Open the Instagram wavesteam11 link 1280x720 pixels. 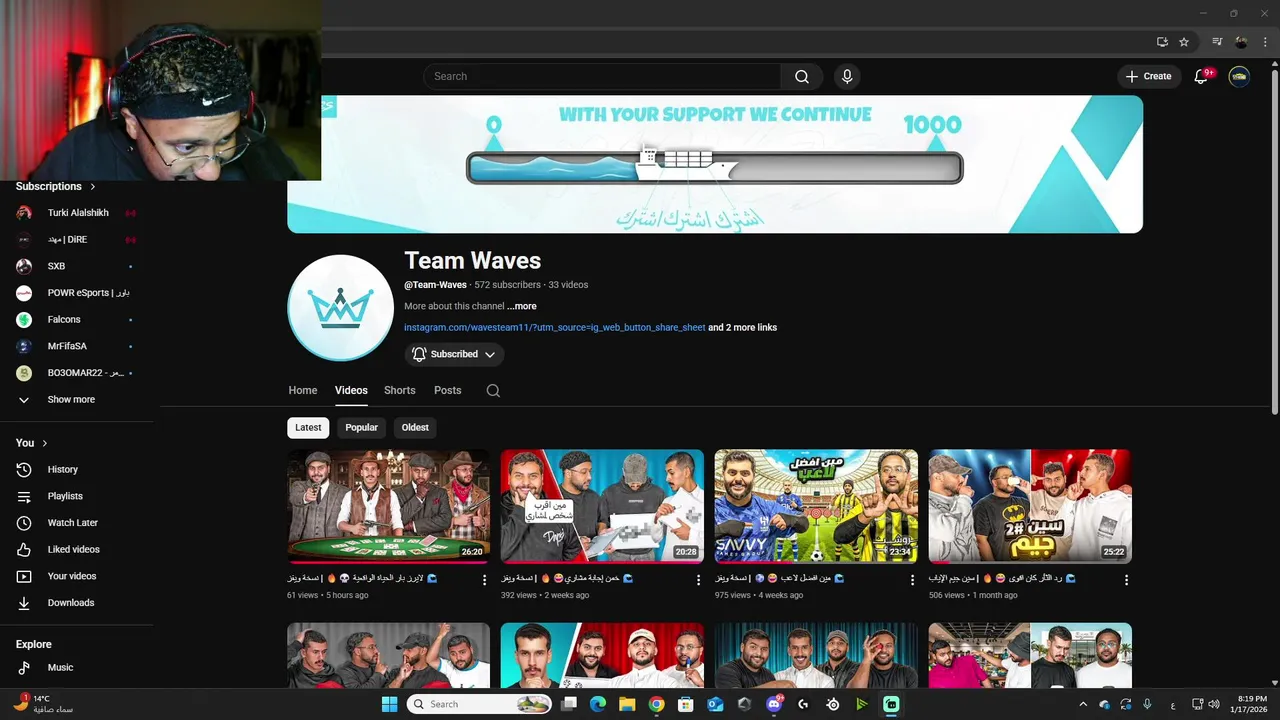click(555, 327)
